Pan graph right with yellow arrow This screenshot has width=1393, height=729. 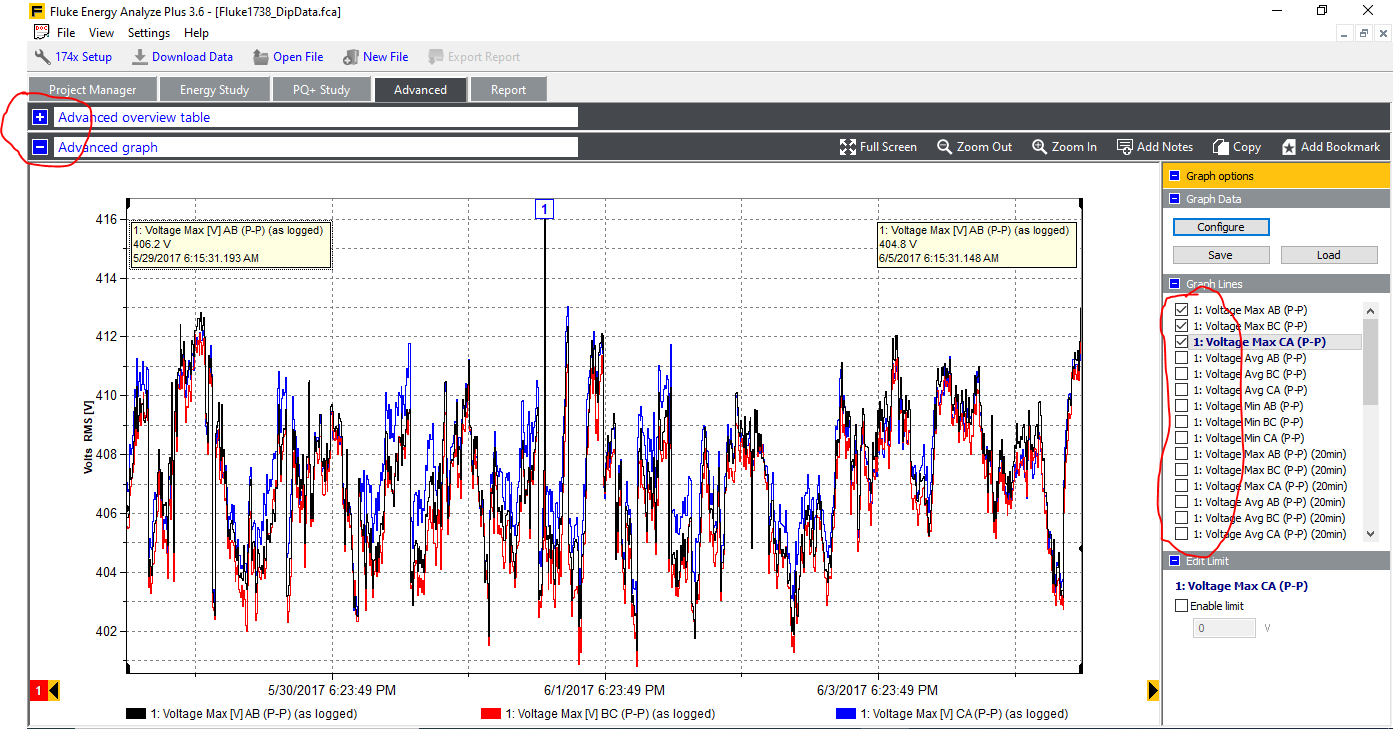(x=1154, y=690)
